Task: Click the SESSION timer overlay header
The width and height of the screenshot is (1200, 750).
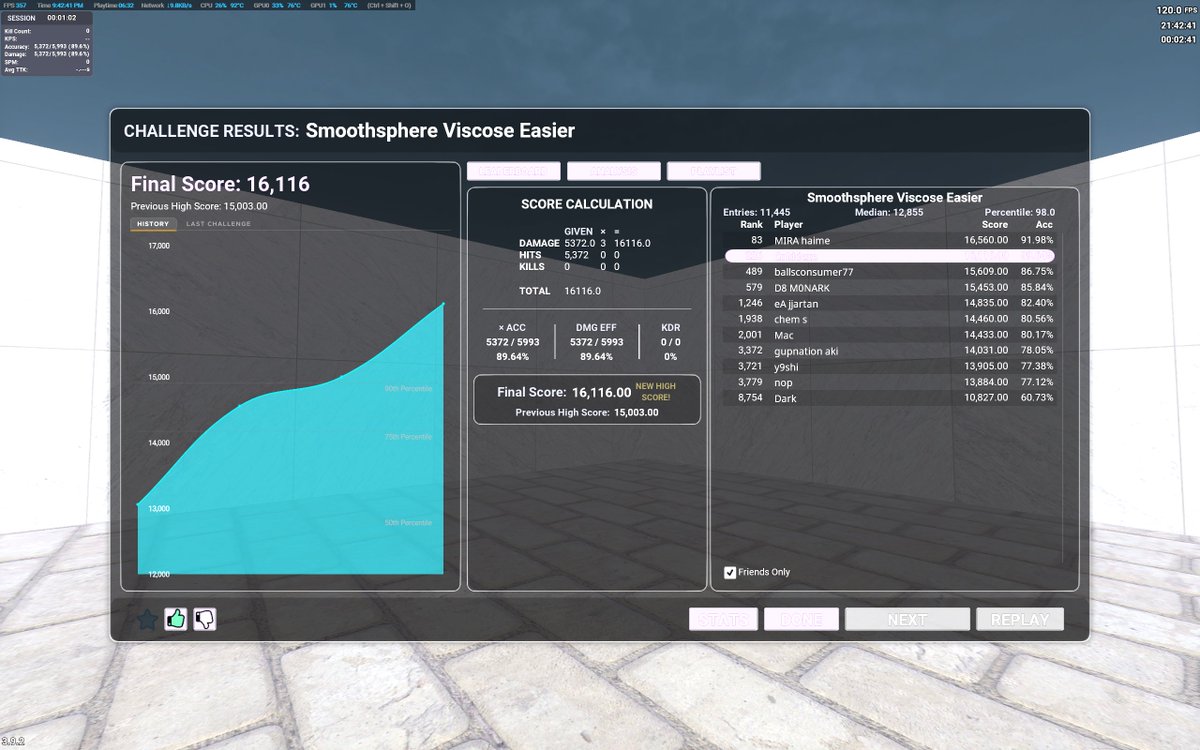Action: pyautogui.click(x=48, y=18)
